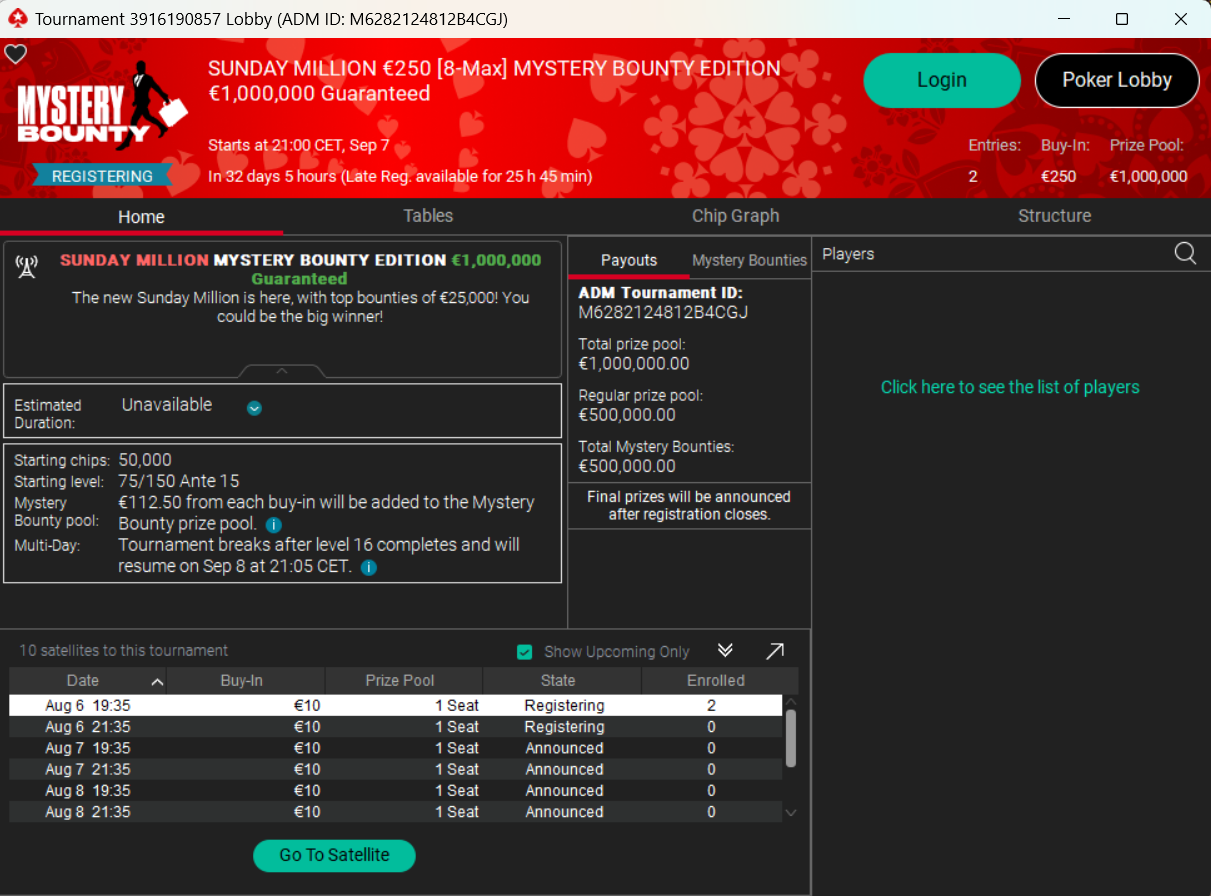Switch to the Home tab
Viewport: 1211px width, 896px height.
tap(141, 216)
